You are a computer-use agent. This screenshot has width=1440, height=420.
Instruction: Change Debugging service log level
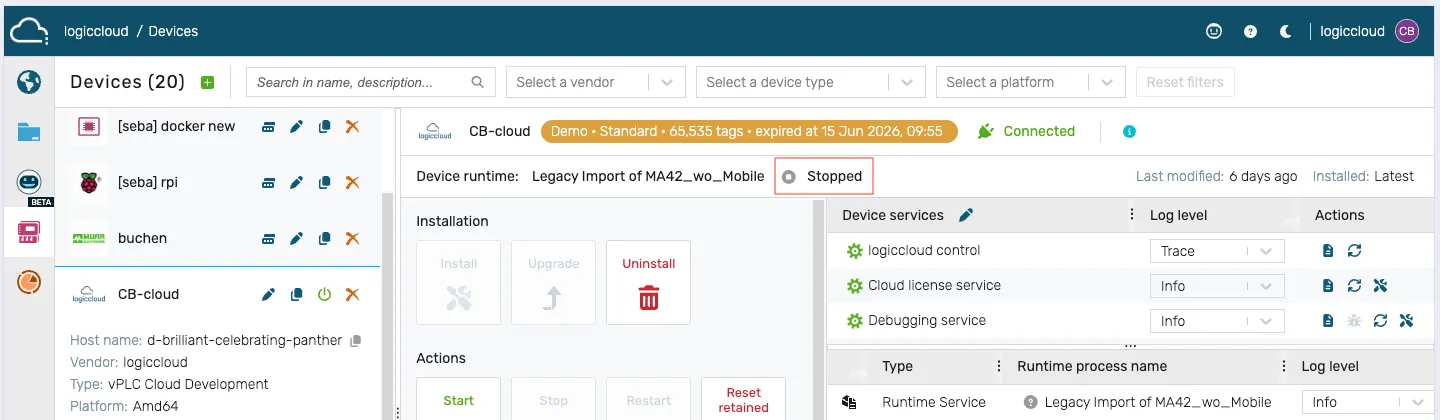[1217, 321]
